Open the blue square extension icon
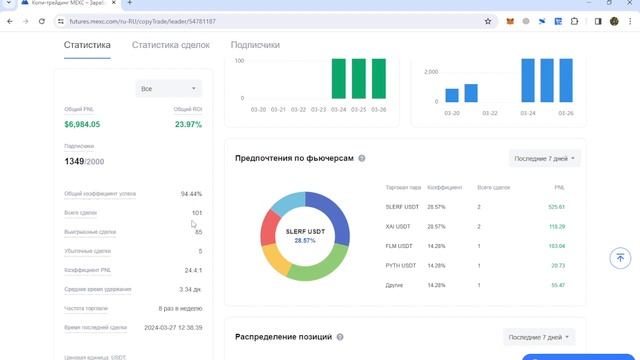 click(558, 21)
